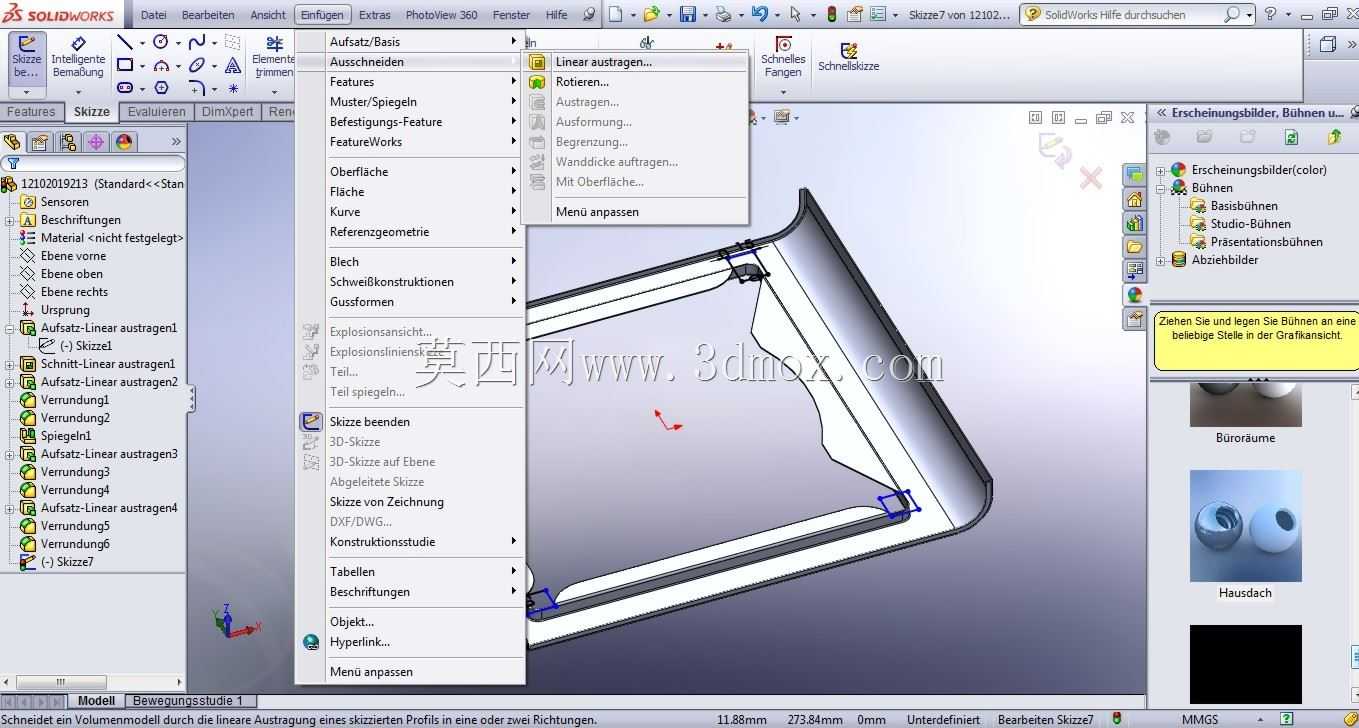Open the Schnelles Fangen dropdown arrow
Screen dimensions: 1359x728
click(x=783, y=91)
